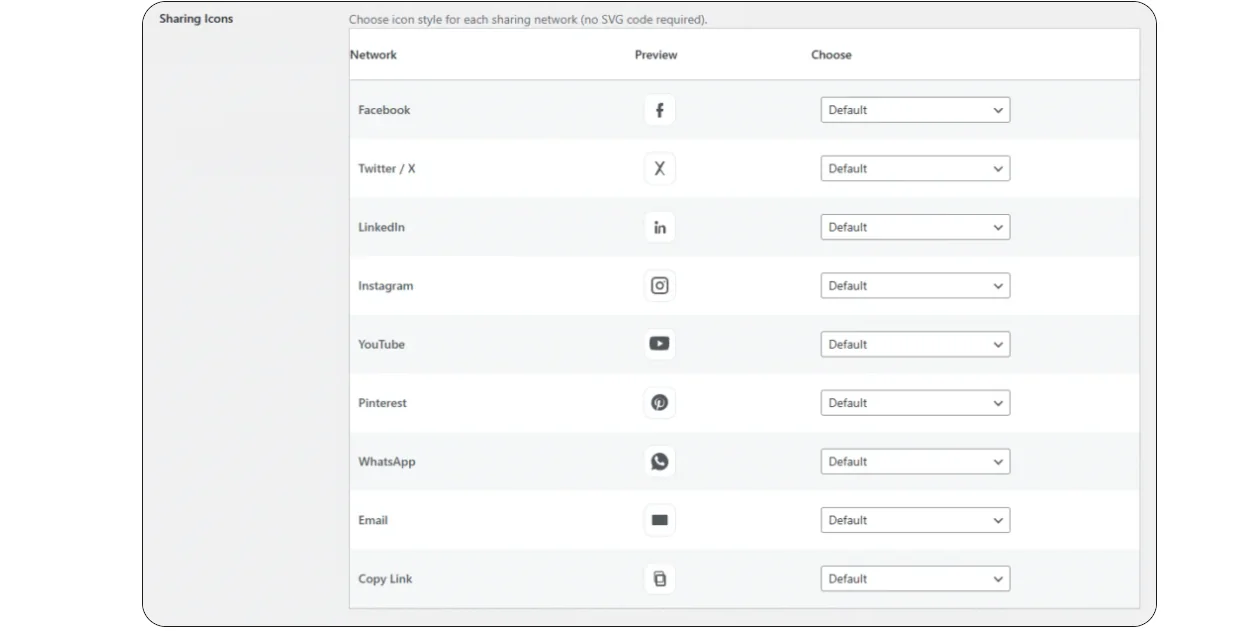Open the Instagram icon style dropdown

(x=914, y=286)
